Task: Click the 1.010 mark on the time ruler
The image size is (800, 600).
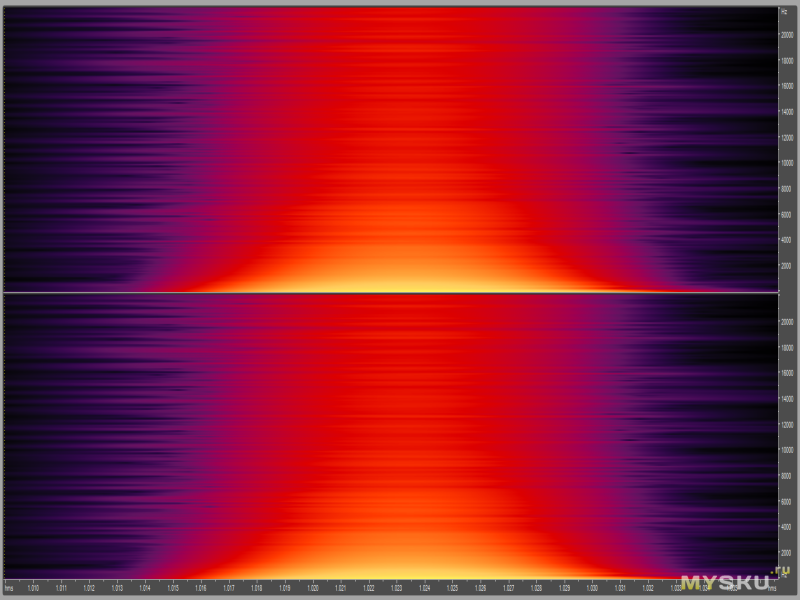Action: tap(36, 588)
